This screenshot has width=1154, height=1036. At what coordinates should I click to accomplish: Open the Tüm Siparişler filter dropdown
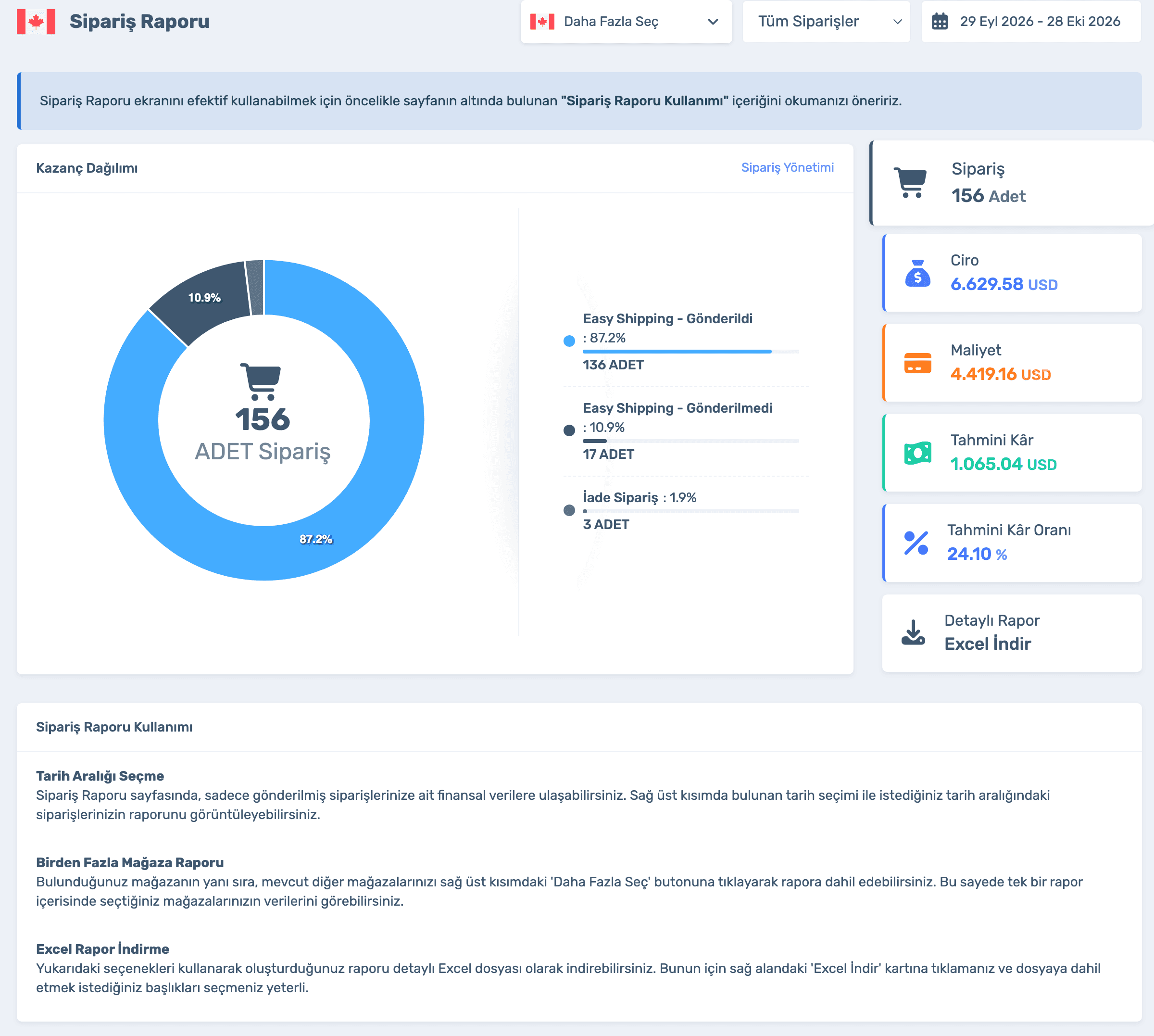click(826, 22)
